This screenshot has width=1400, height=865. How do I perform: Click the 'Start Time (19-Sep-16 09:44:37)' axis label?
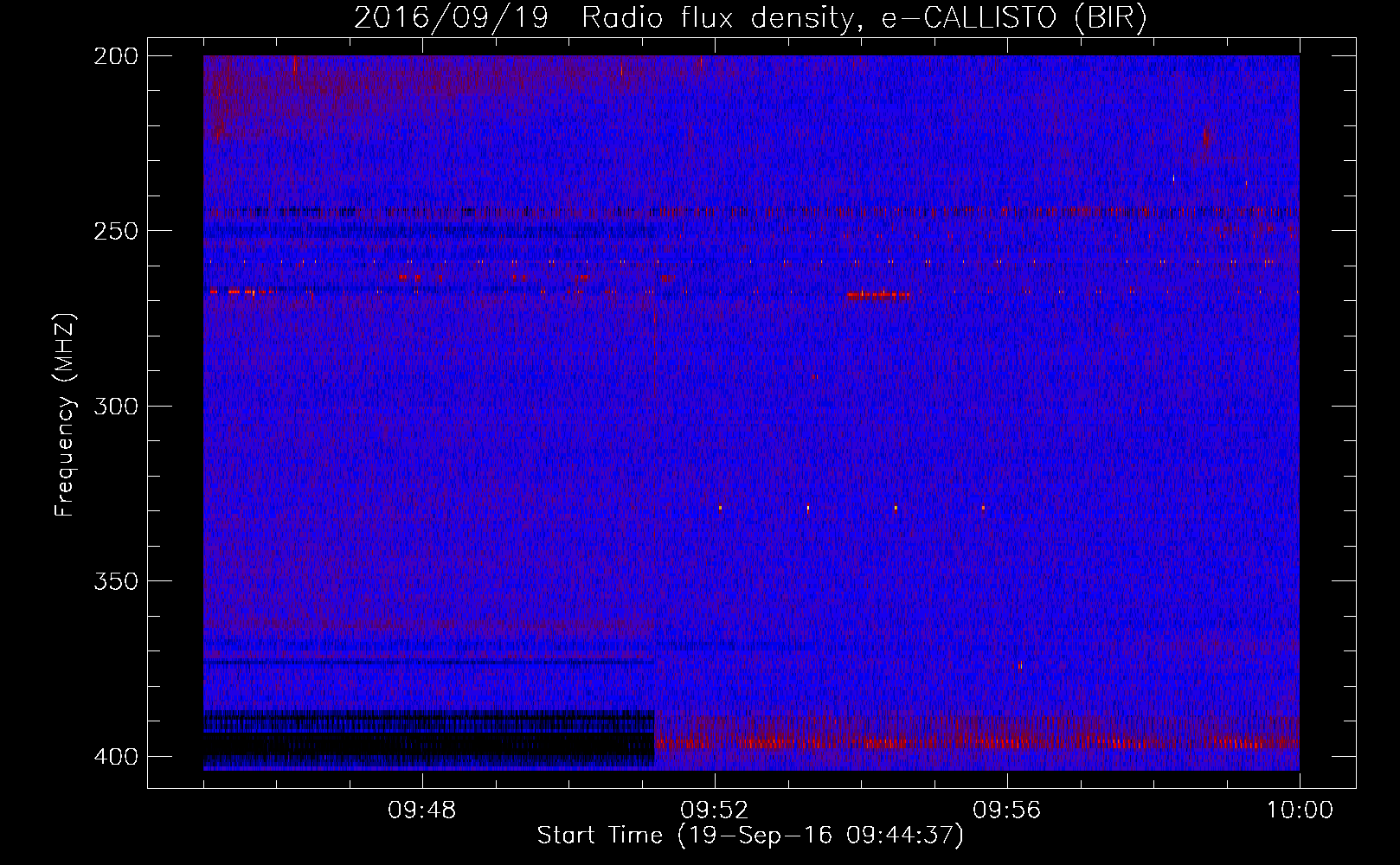point(750,836)
